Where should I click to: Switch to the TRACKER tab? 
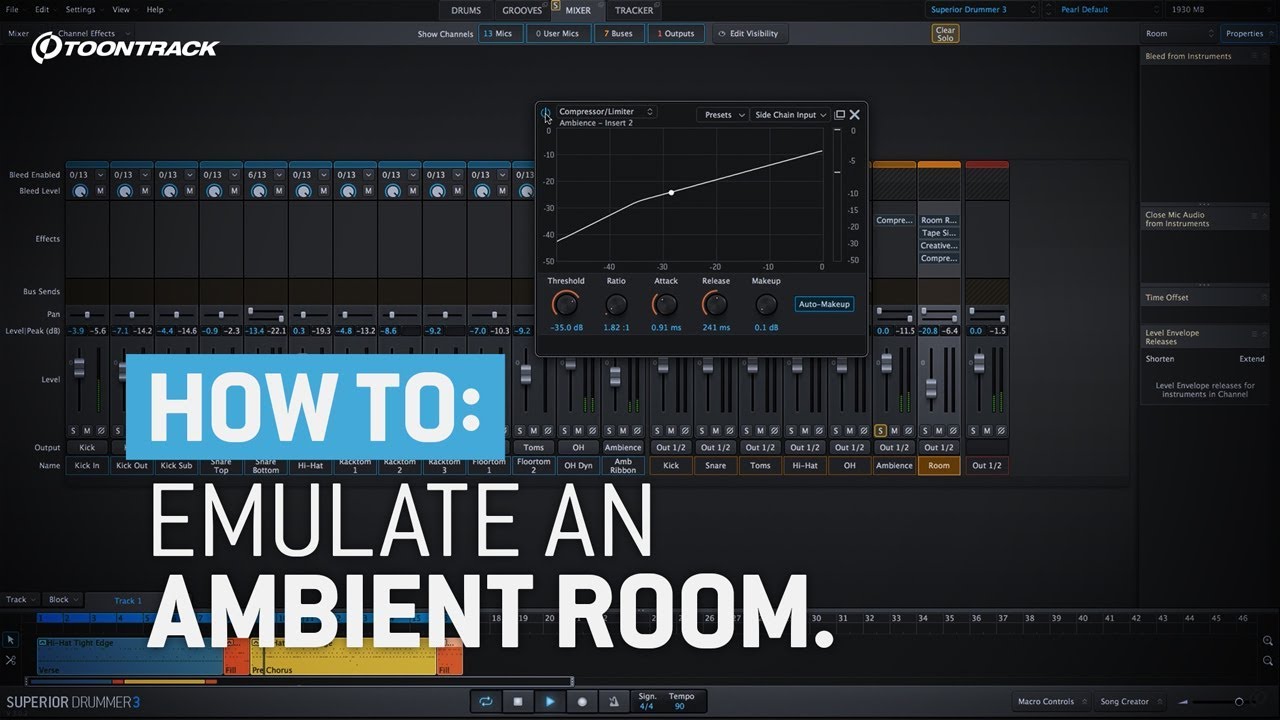(x=634, y=10)
